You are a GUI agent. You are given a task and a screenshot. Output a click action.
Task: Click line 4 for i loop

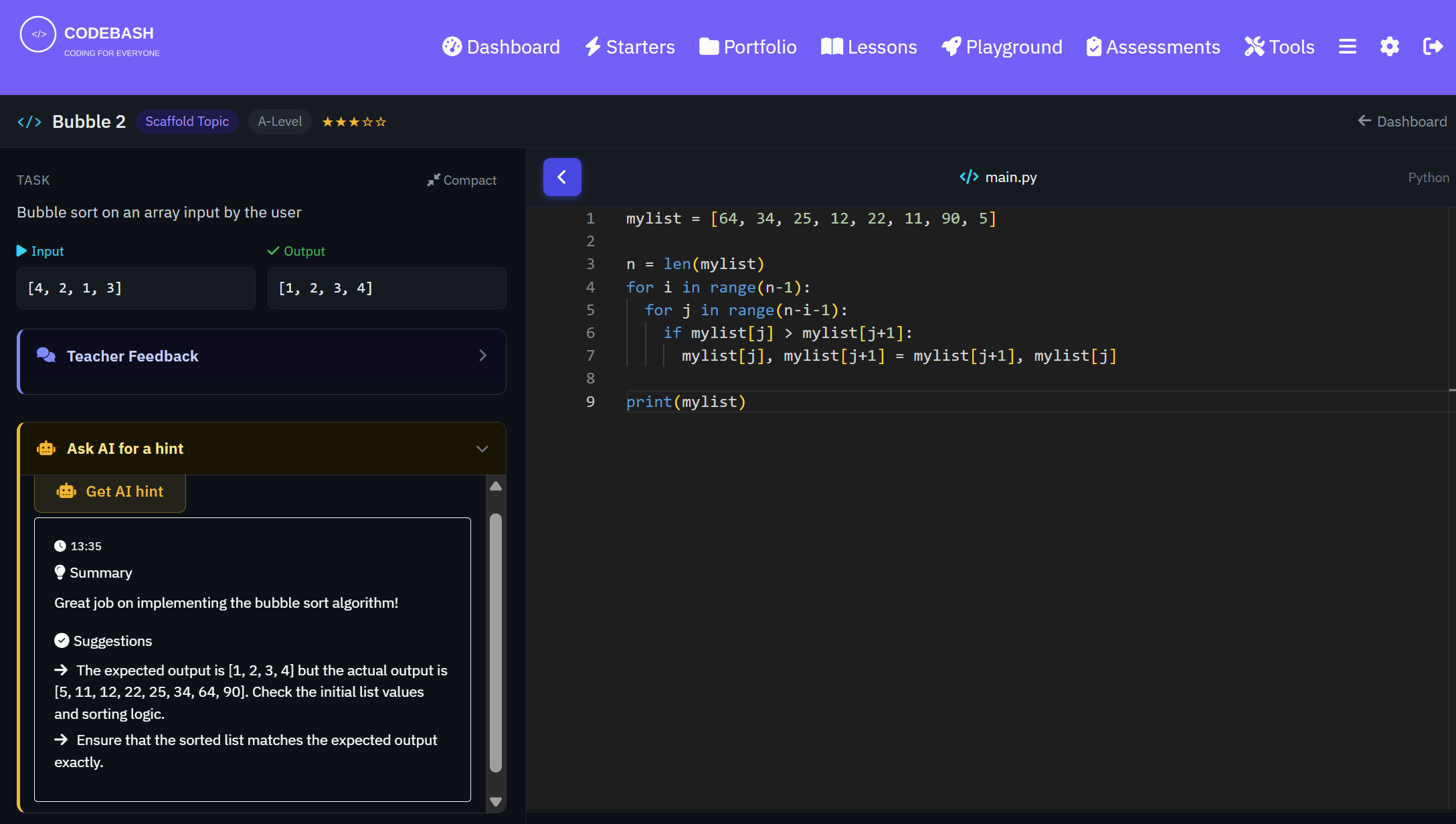click(718, 287)
